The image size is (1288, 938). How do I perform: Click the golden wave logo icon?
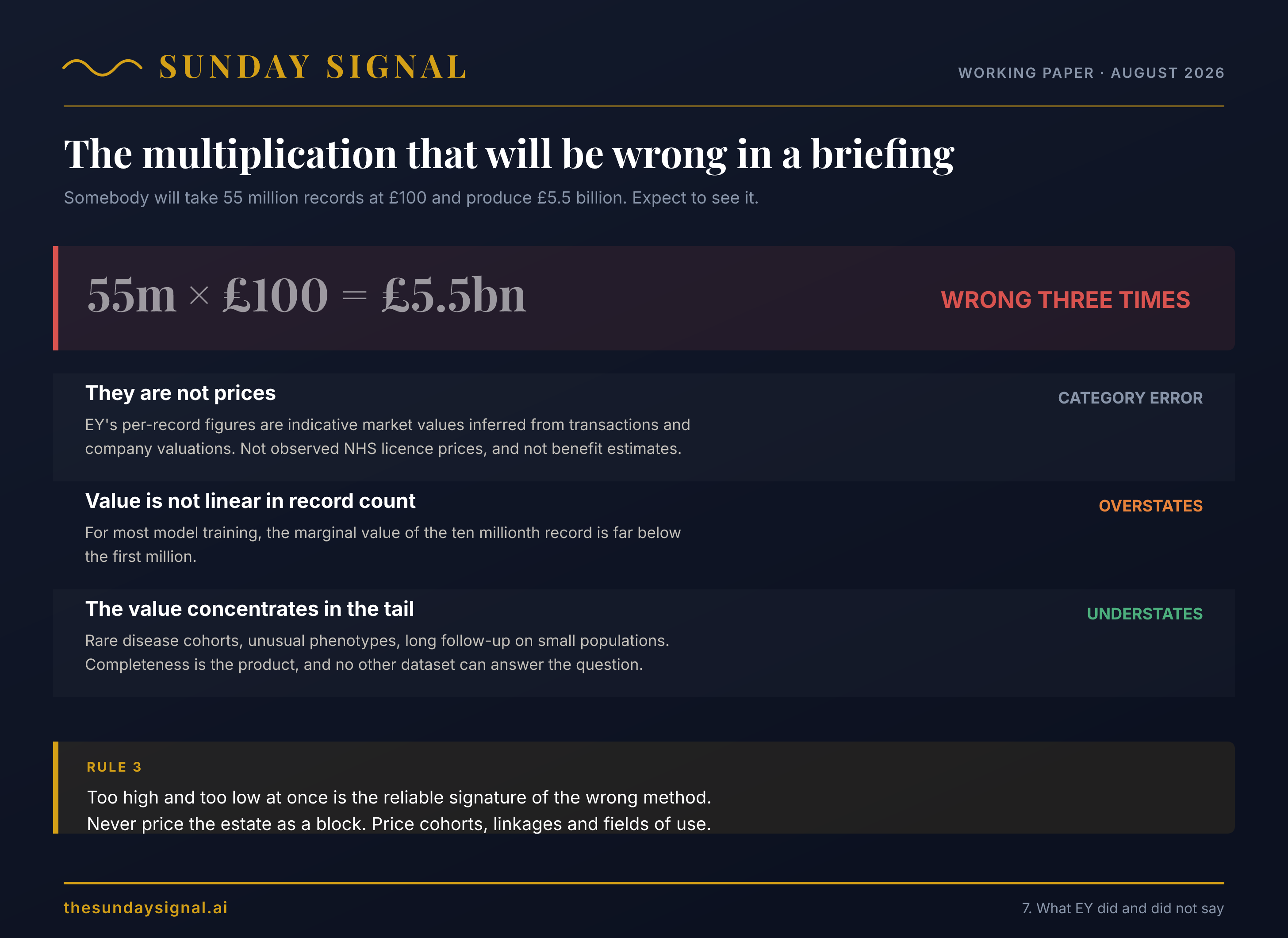(102, 67)
